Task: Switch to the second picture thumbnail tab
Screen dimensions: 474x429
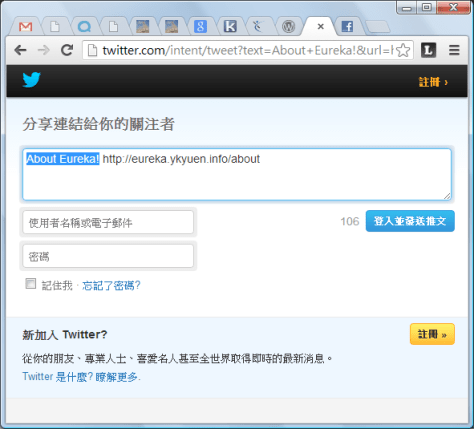Action: pos(171,26)
